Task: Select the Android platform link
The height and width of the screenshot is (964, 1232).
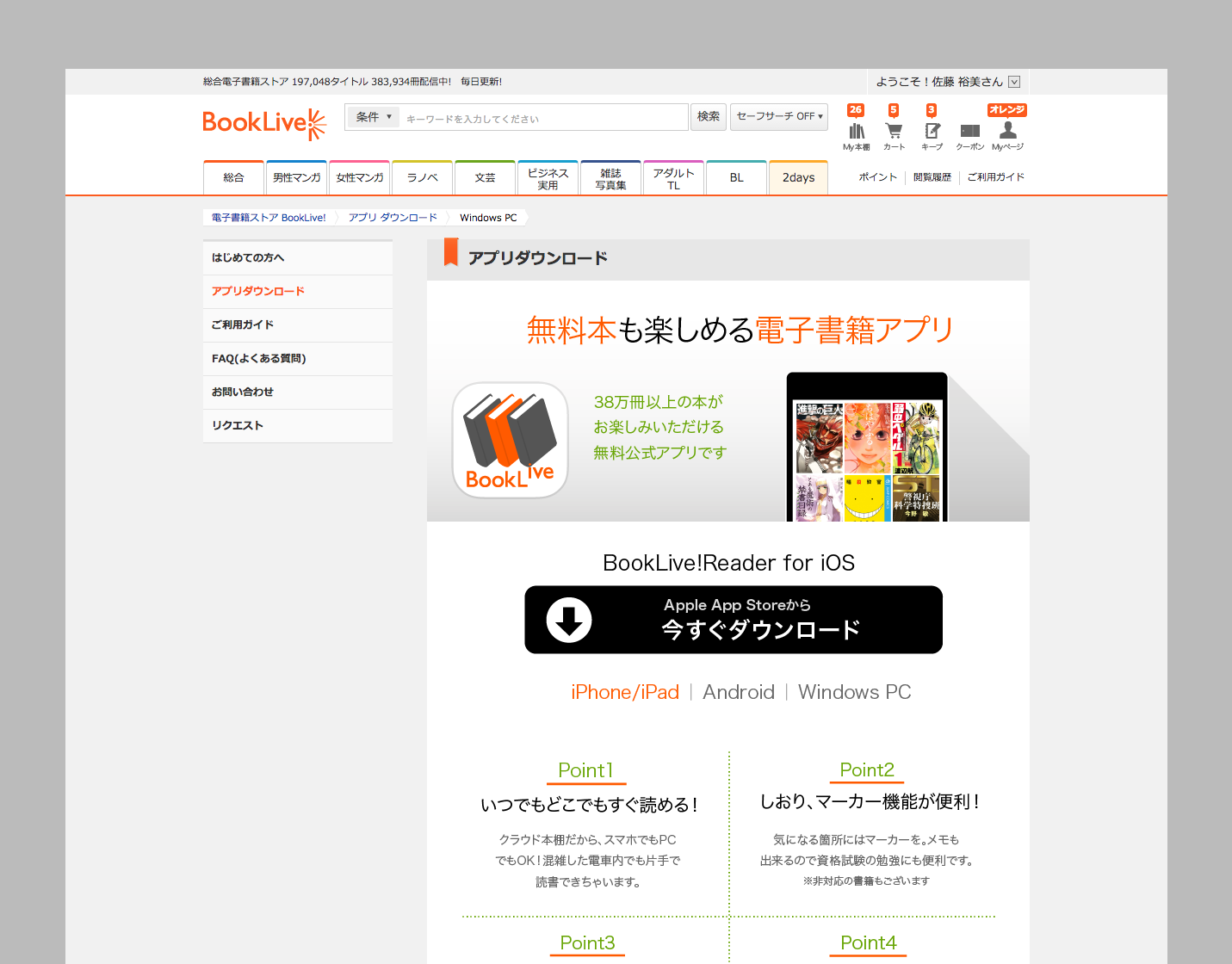Action: 739,692
